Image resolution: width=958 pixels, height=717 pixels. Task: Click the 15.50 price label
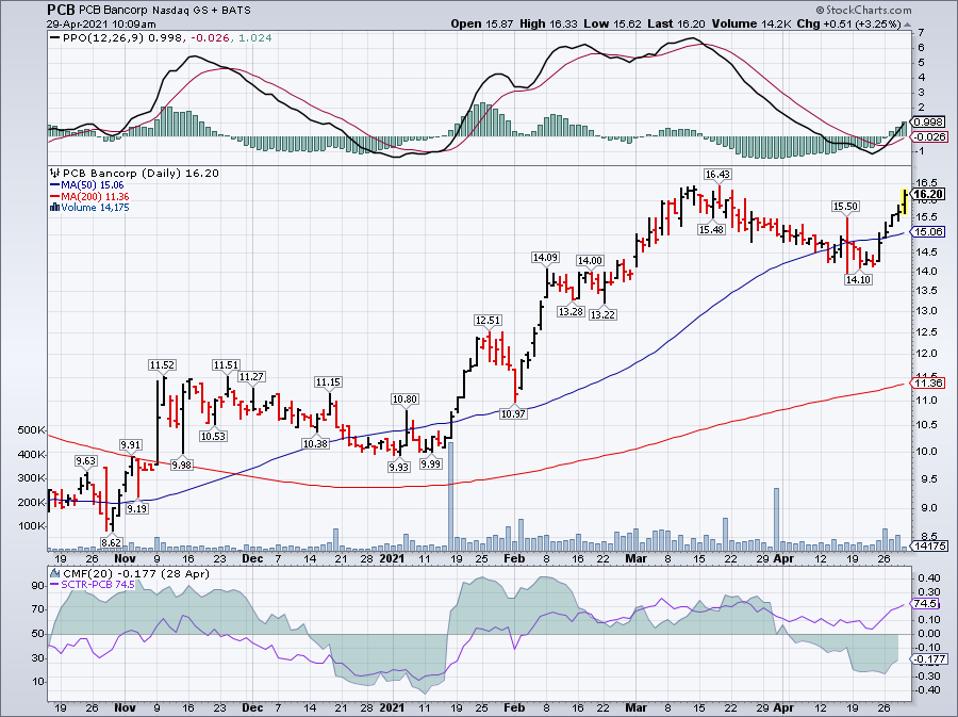(x=846, y=206)
